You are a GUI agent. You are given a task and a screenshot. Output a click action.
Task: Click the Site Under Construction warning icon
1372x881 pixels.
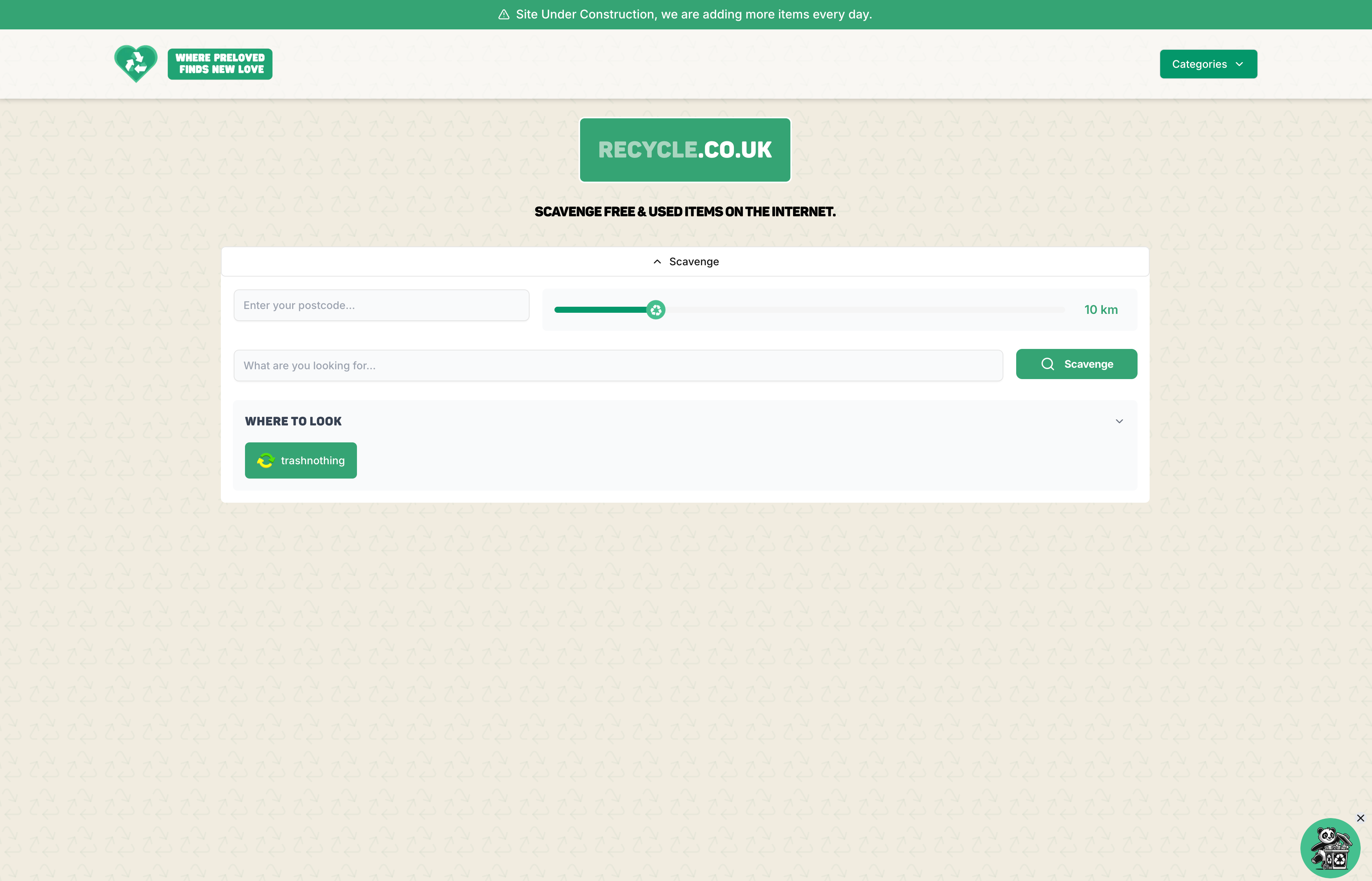click(504, 14)
